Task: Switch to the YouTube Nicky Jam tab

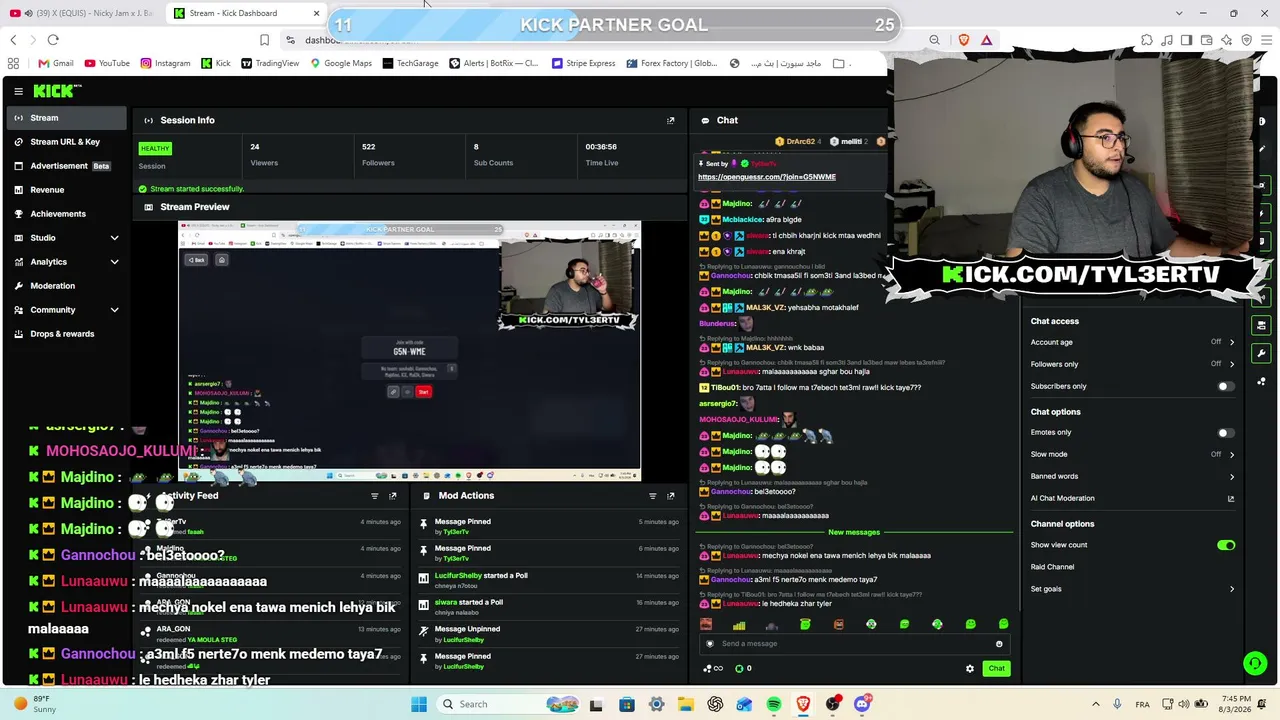Action: (x=82, y=13)
